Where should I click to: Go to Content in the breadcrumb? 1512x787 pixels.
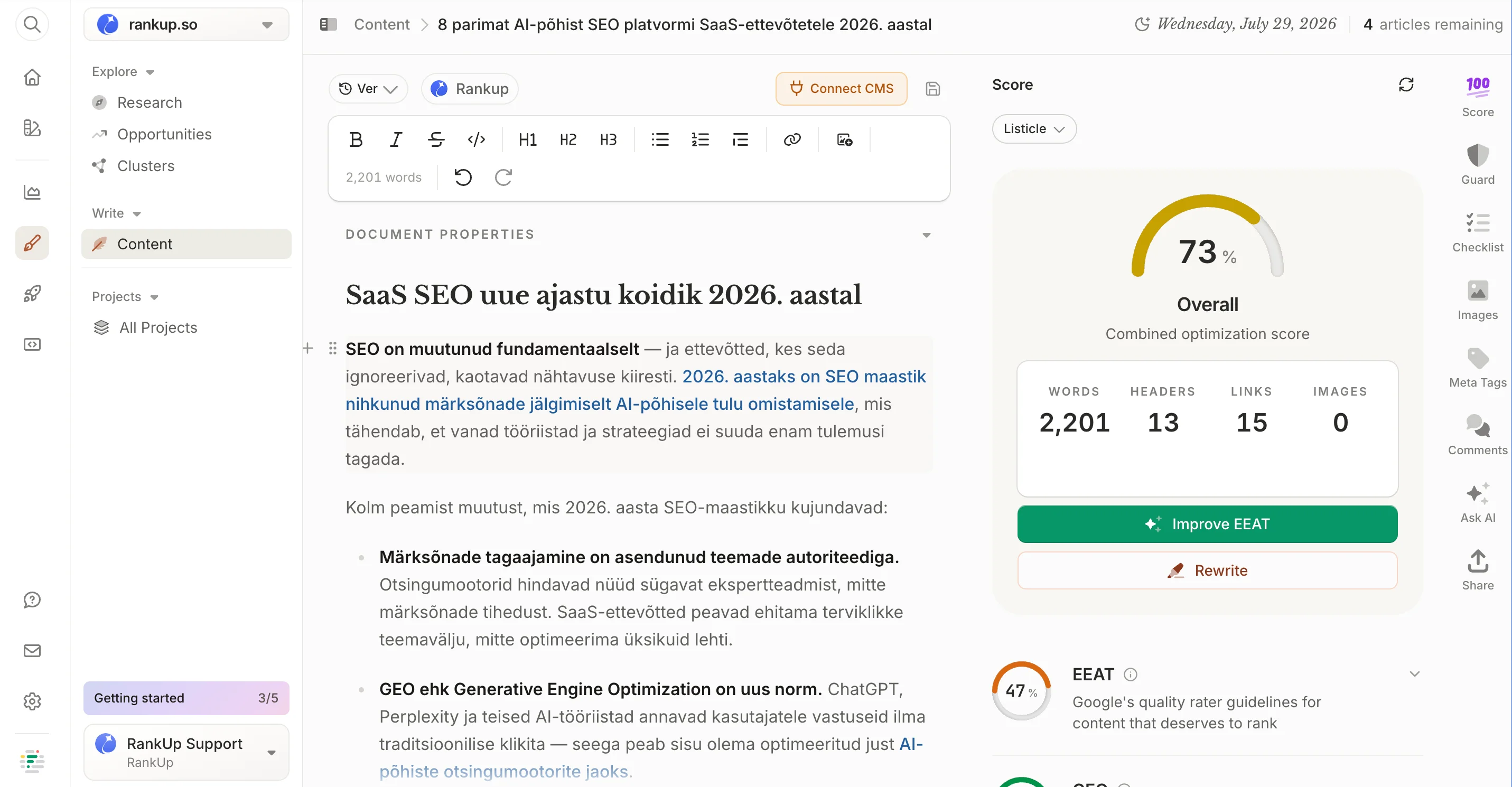click(381, 24)
